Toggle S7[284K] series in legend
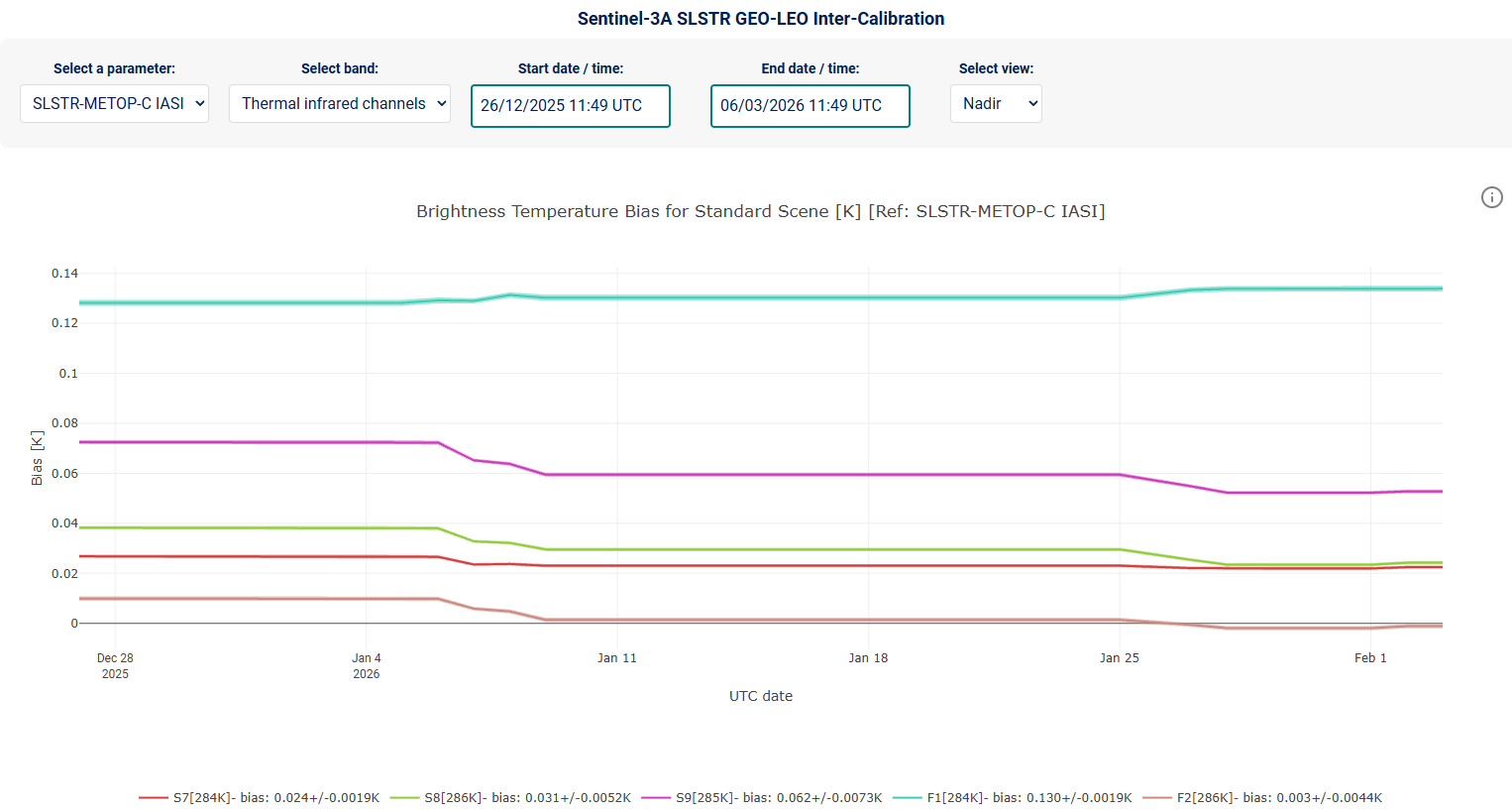 pyautogui.click(x=260, y=798)
